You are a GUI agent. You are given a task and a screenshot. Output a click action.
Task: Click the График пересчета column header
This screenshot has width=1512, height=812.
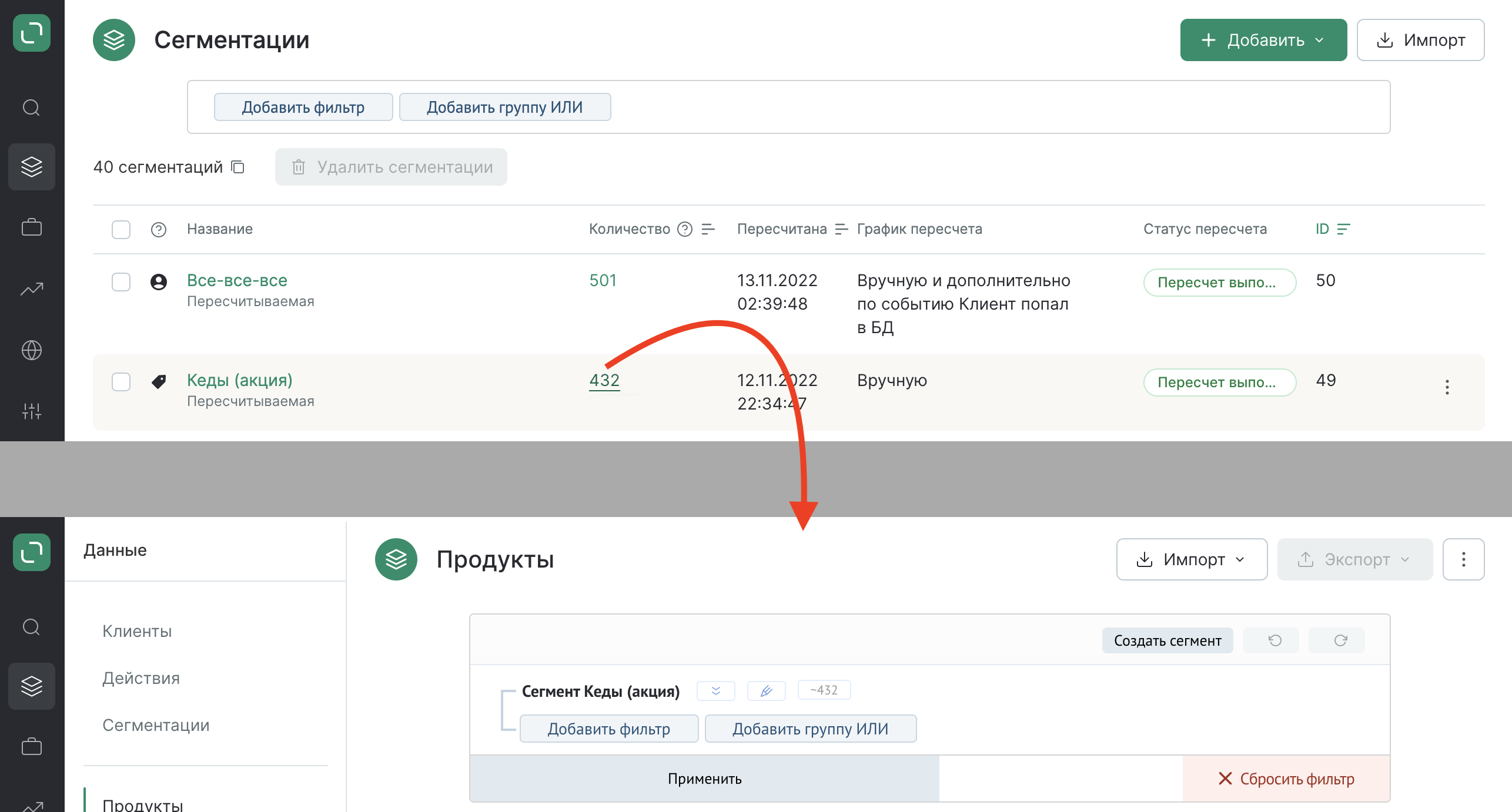pyautogui.click(x=919, y=229)
